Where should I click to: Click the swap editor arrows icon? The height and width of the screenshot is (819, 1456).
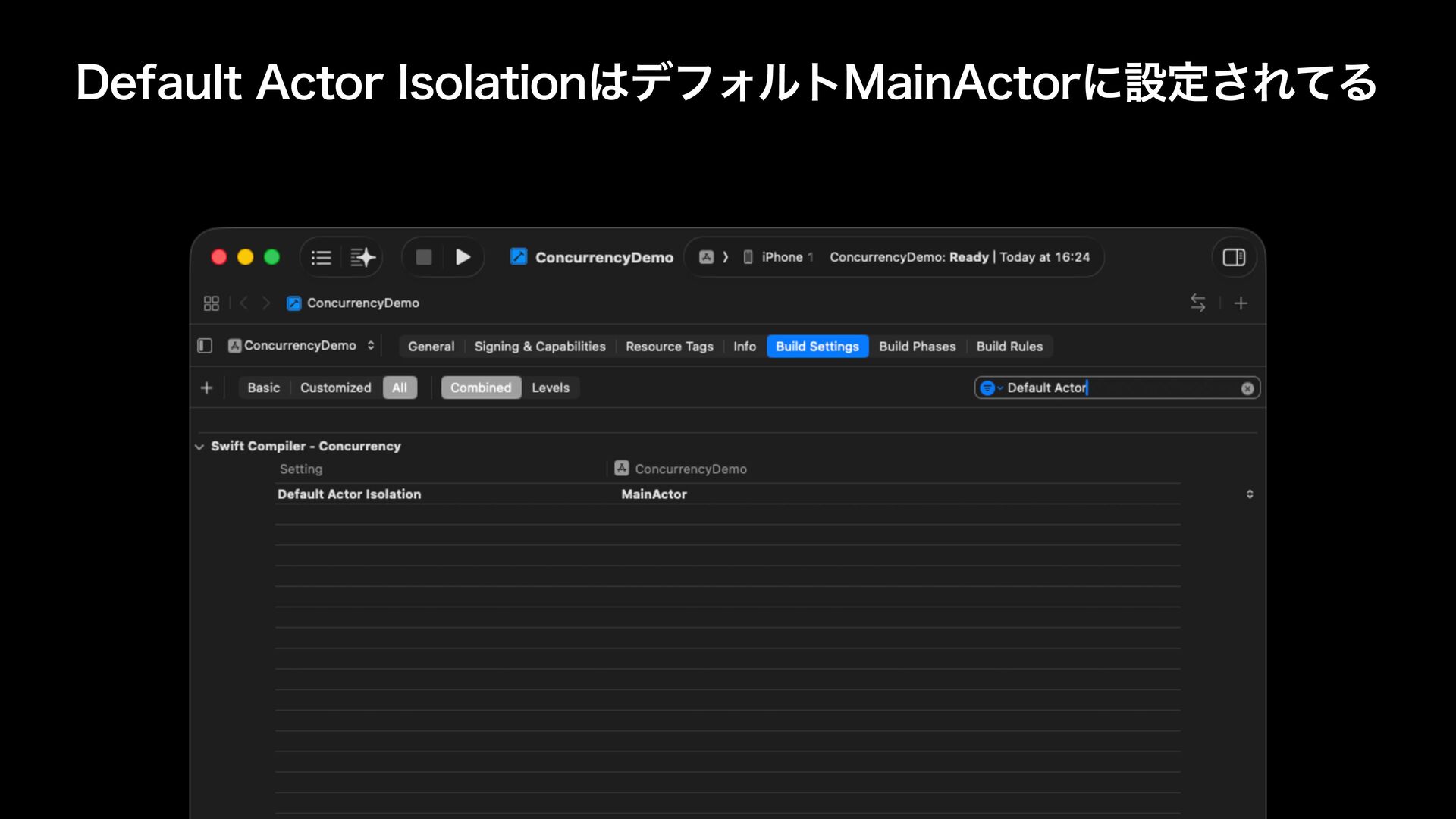click(x=1197, y=303)
